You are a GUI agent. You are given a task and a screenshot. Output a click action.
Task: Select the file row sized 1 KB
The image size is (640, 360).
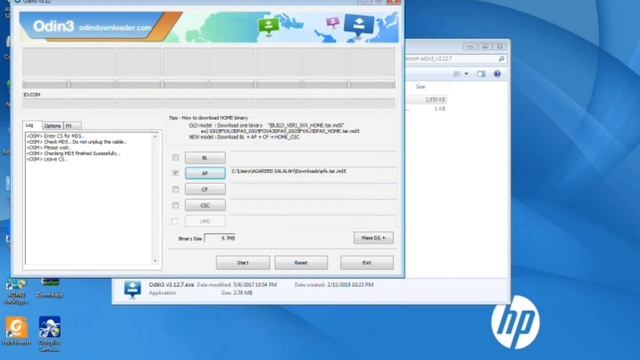point(426,109)
